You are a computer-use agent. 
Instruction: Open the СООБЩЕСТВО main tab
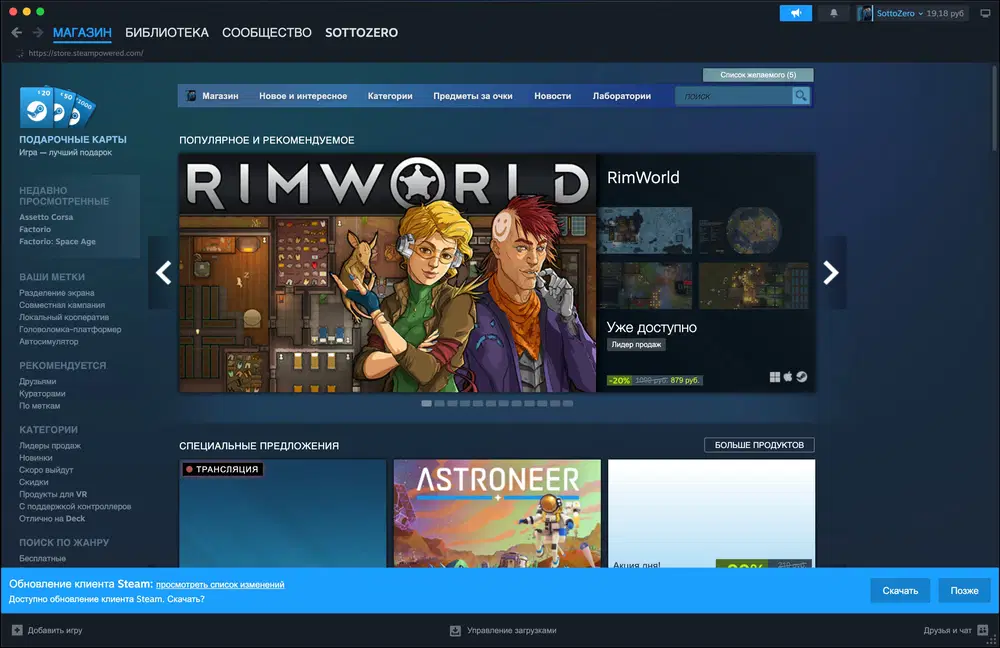267,33
